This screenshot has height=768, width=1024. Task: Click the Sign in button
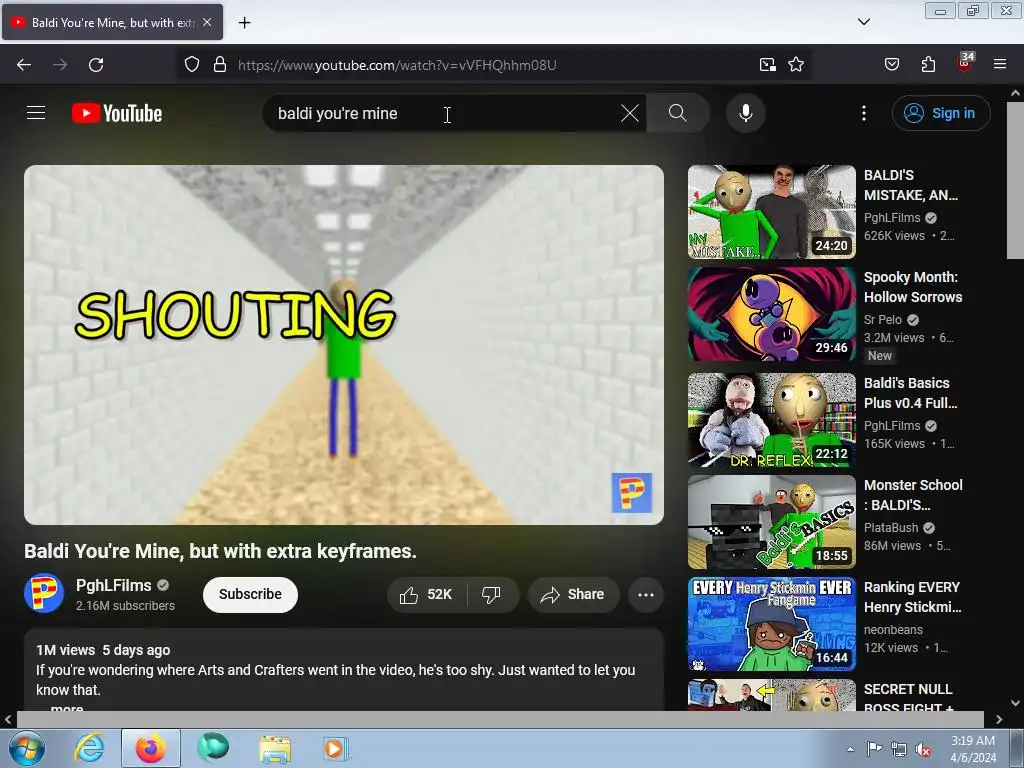point(940,113)
